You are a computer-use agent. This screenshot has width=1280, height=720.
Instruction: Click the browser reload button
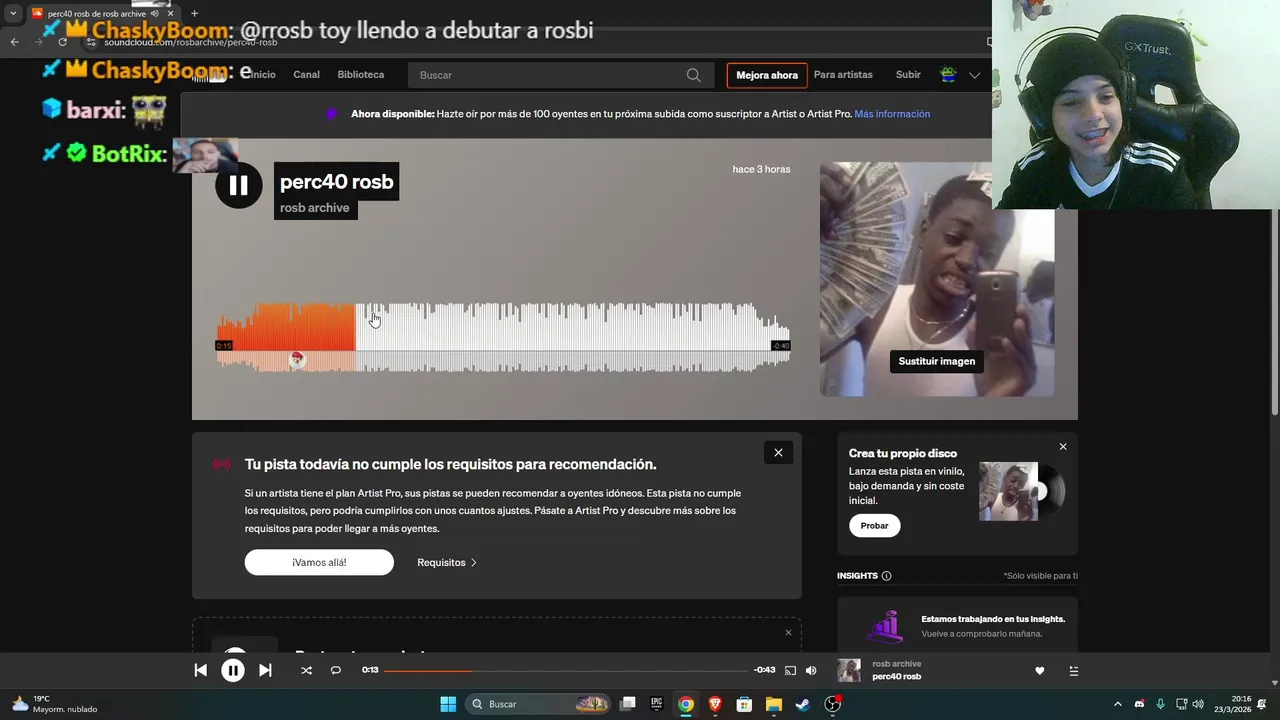pyautogui.click(x=62, y=42)
